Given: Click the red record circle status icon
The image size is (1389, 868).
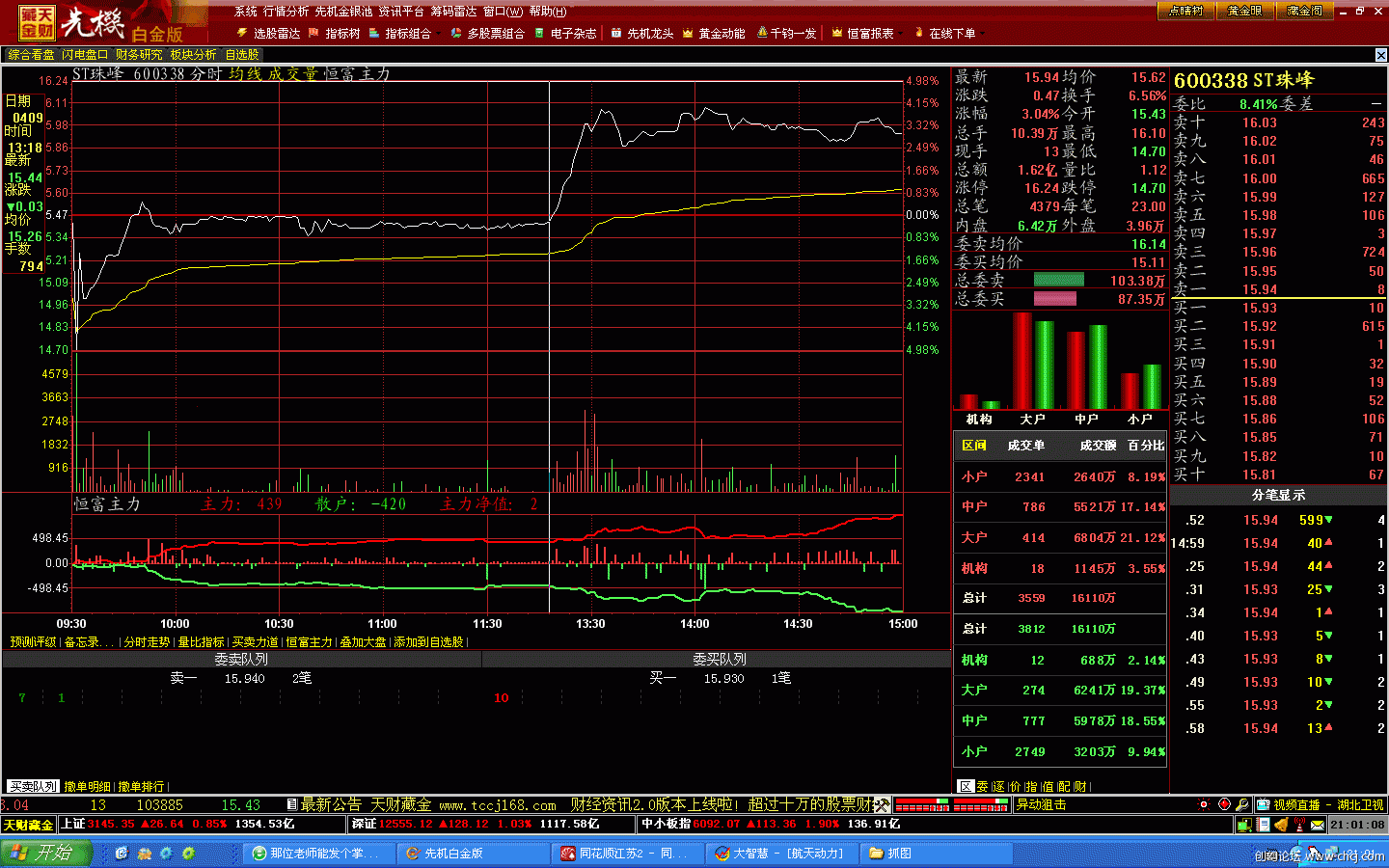Looking at the screenshot, I should click(x=1224, y=804).
